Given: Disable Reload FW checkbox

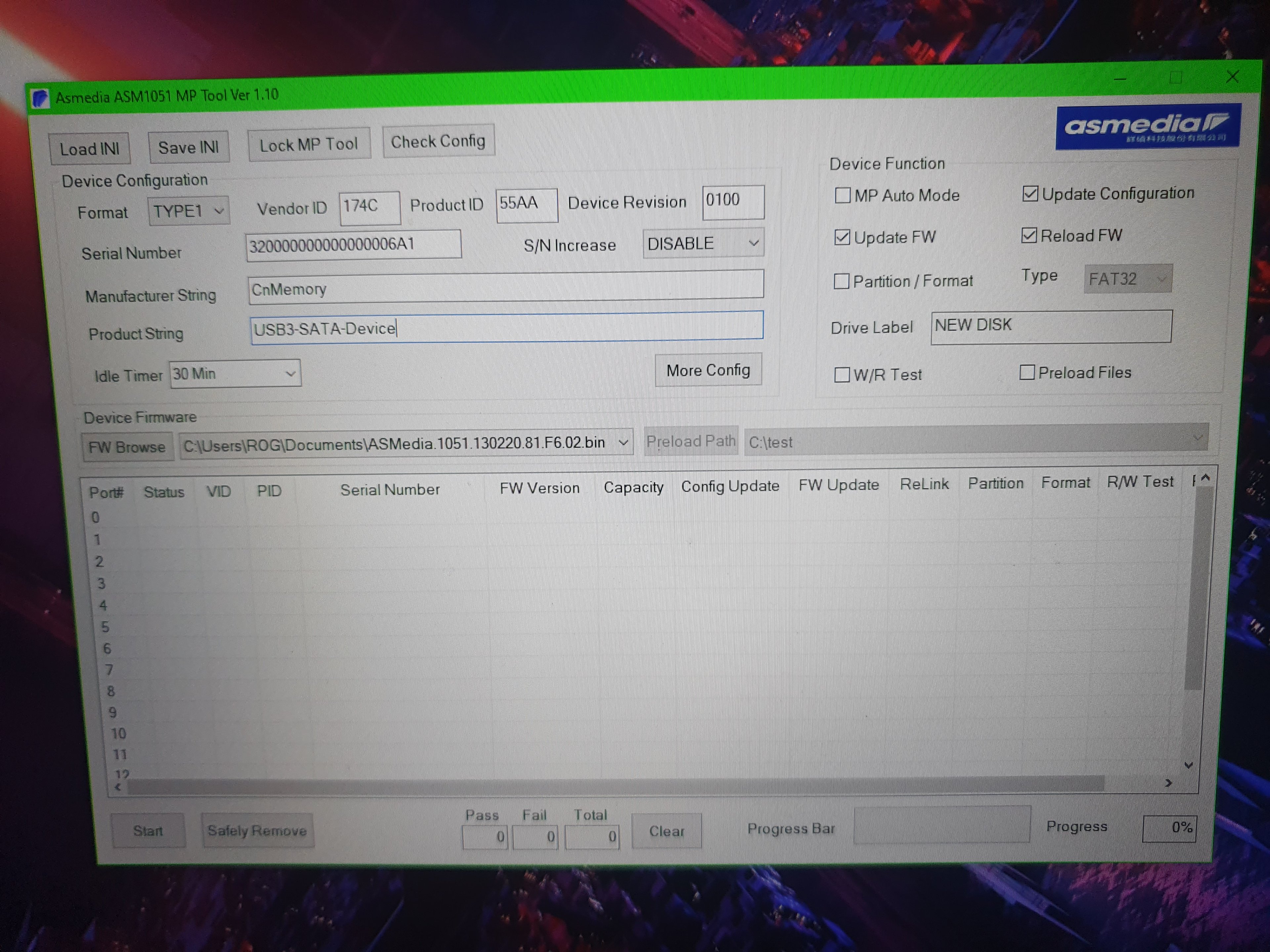Looking at the screenshot, I should click(x=1029, y=235).
